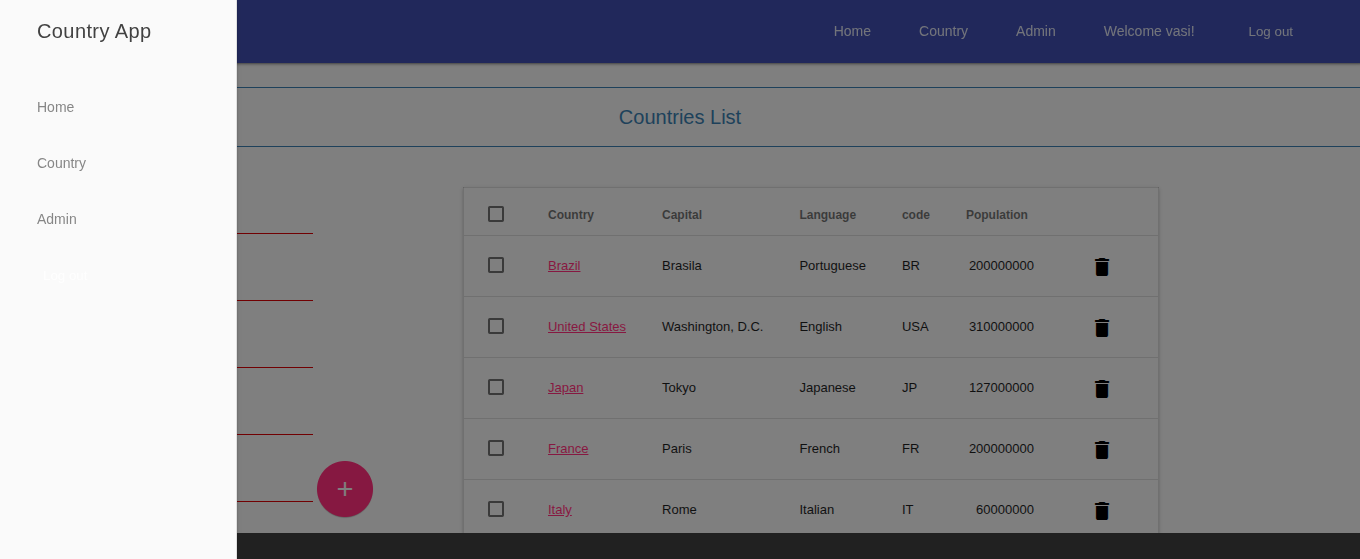Screen dimensions: 1360x559
Task: Tick the select-all checkbox in table header
Action: (x=496, y=214)
